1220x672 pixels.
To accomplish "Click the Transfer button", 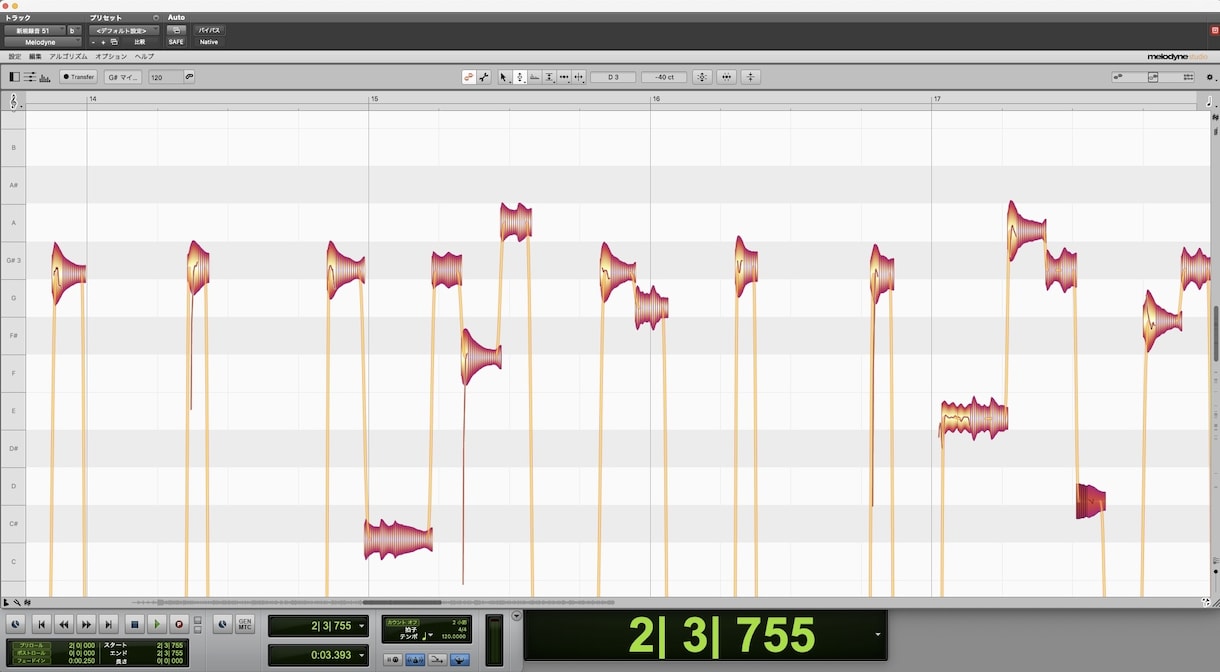I will click(78, 77).
